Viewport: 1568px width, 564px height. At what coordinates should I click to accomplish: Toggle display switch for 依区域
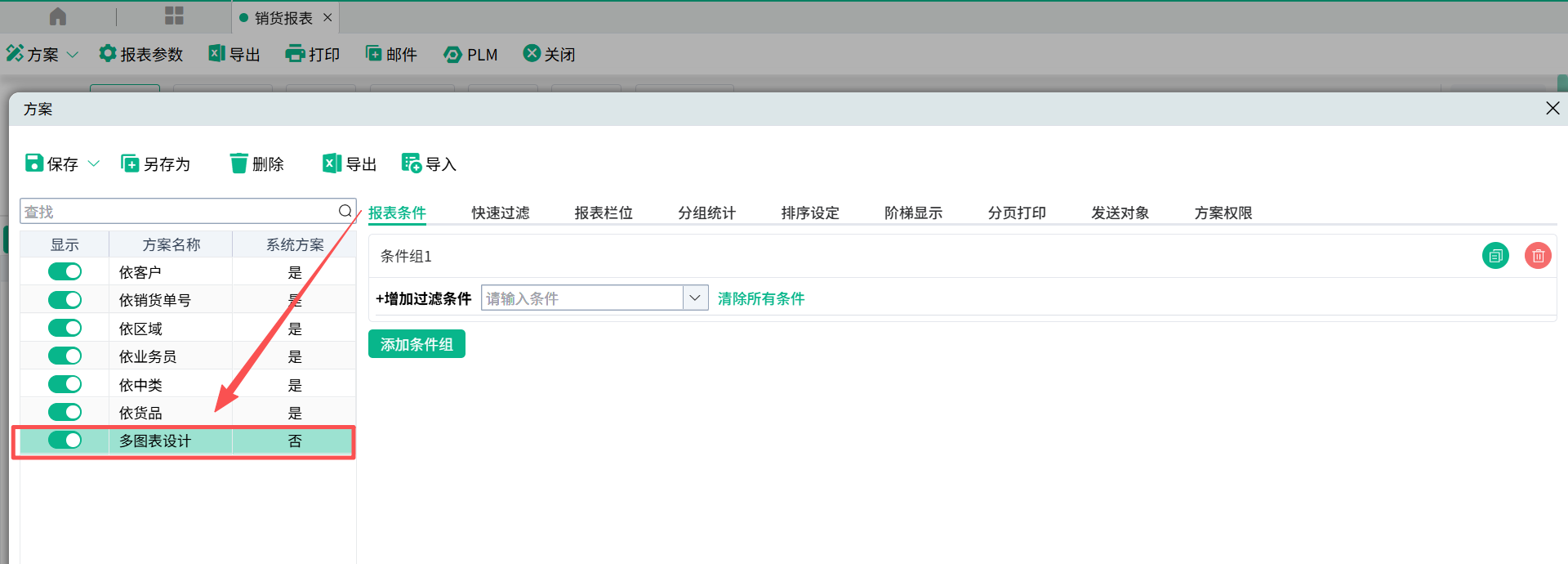click(65, 328)
